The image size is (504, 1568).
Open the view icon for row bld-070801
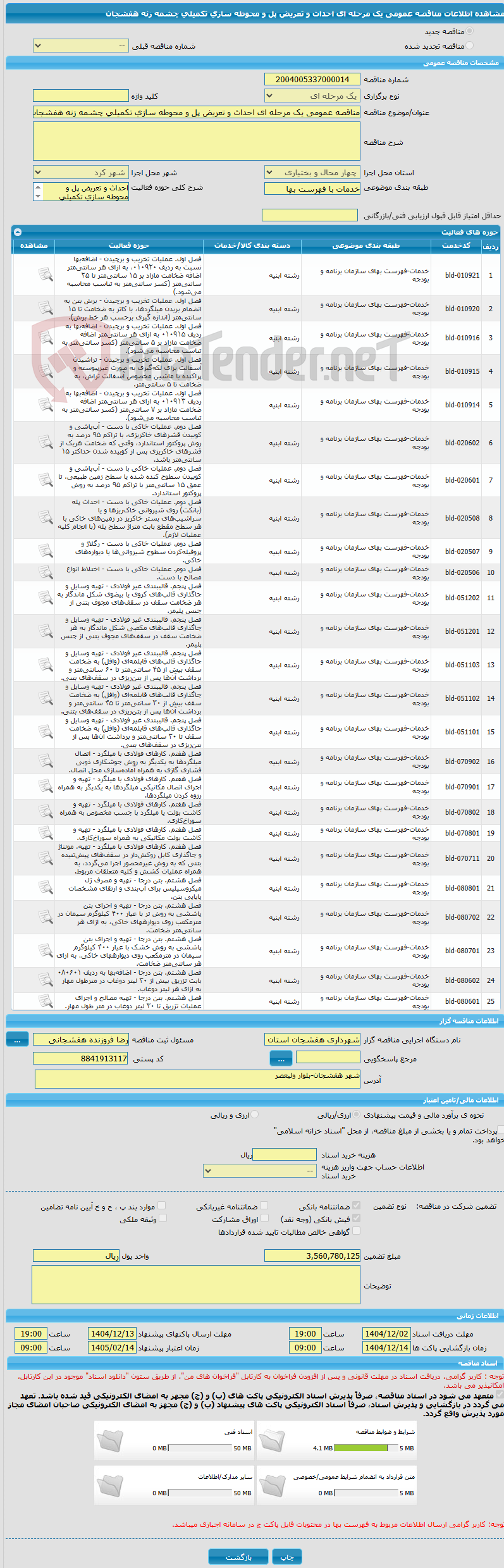(x=46, y=833)
